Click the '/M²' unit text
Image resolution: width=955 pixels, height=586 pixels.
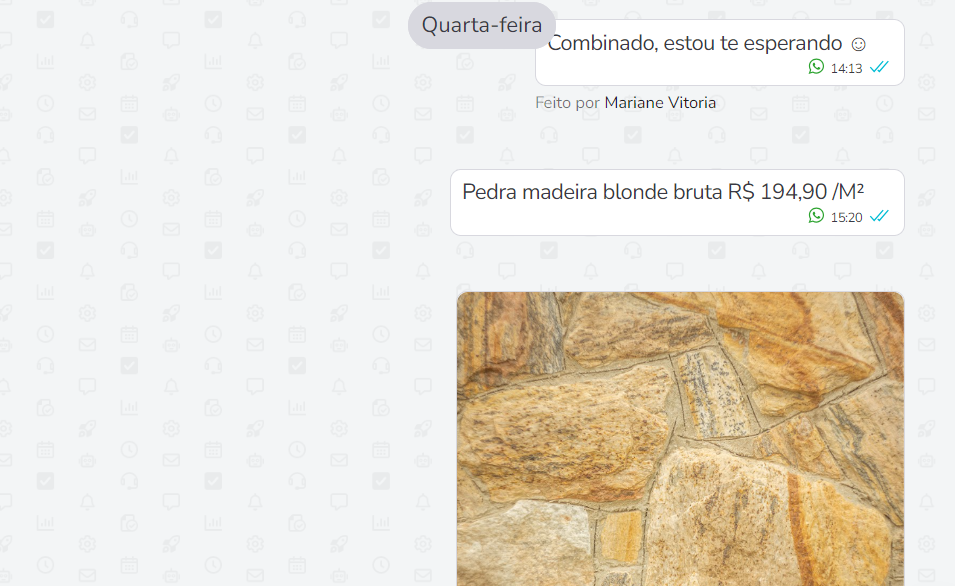(x=848, y=192)
